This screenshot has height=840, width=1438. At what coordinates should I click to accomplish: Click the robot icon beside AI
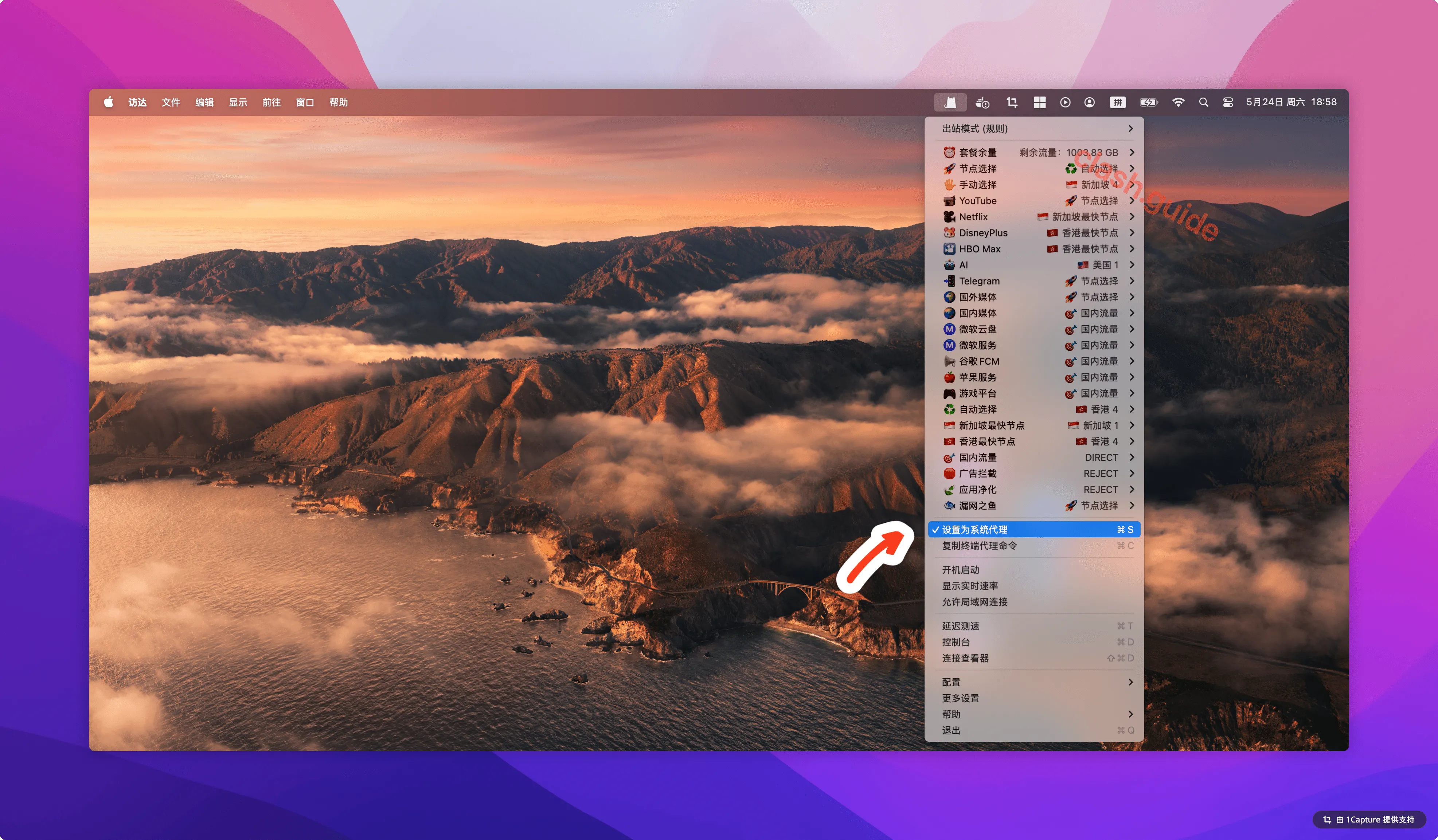[949, 264]
